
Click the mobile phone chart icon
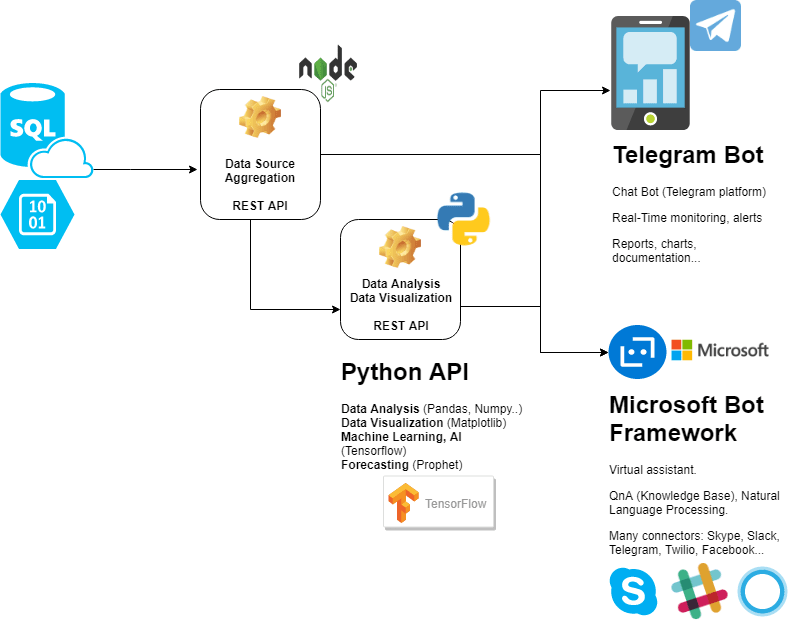[x=651, y=72]
